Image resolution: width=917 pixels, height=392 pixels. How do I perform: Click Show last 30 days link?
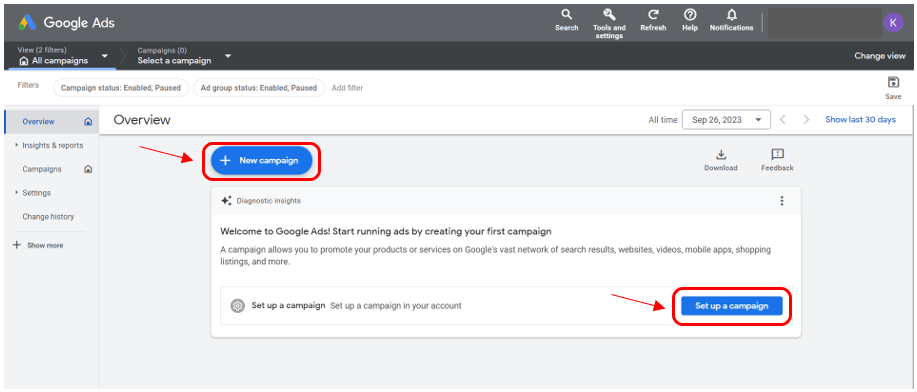(860, 119)
